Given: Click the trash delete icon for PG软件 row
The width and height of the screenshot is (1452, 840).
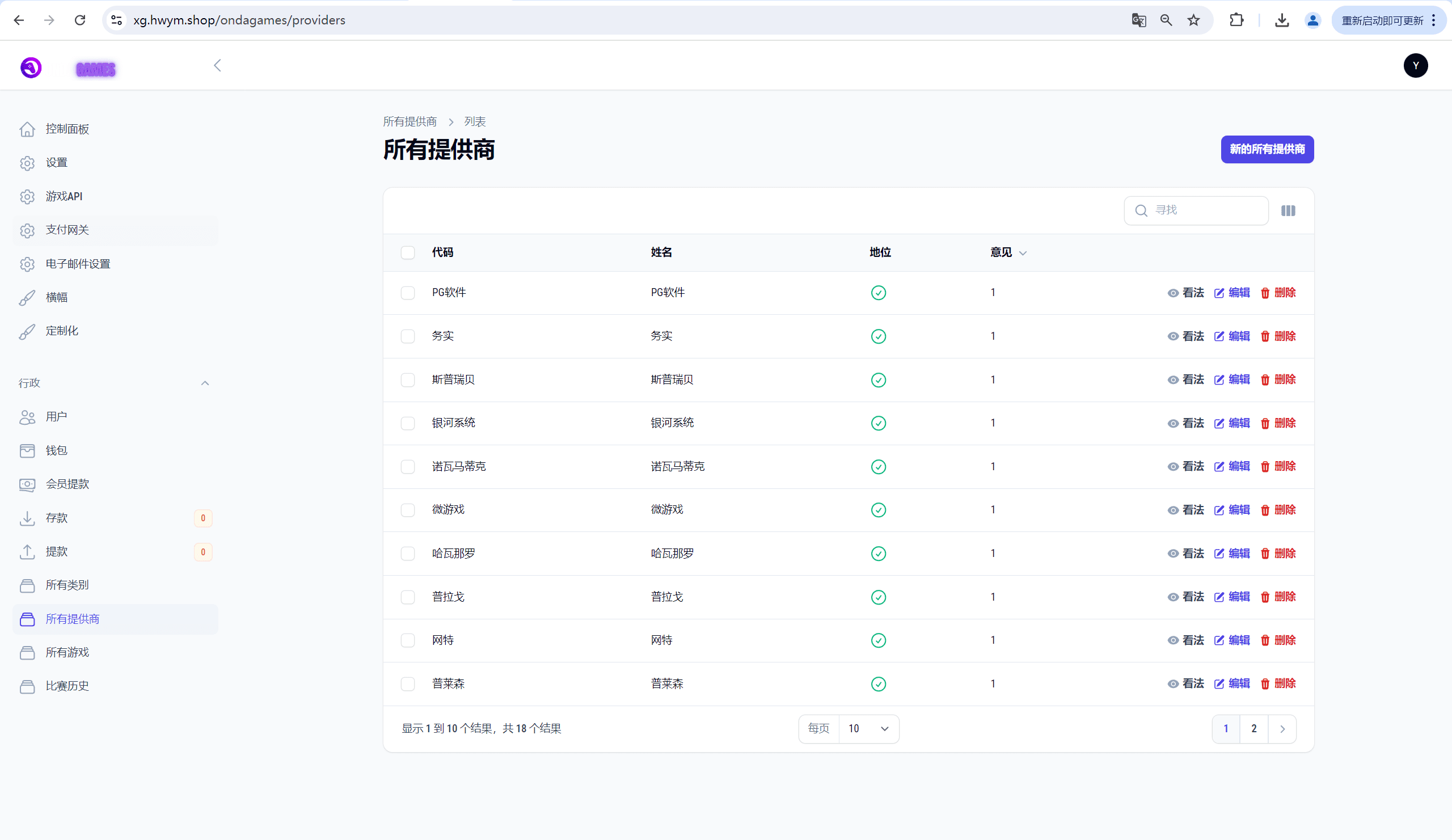Looking at the screenshot, I should [1265, 293].
